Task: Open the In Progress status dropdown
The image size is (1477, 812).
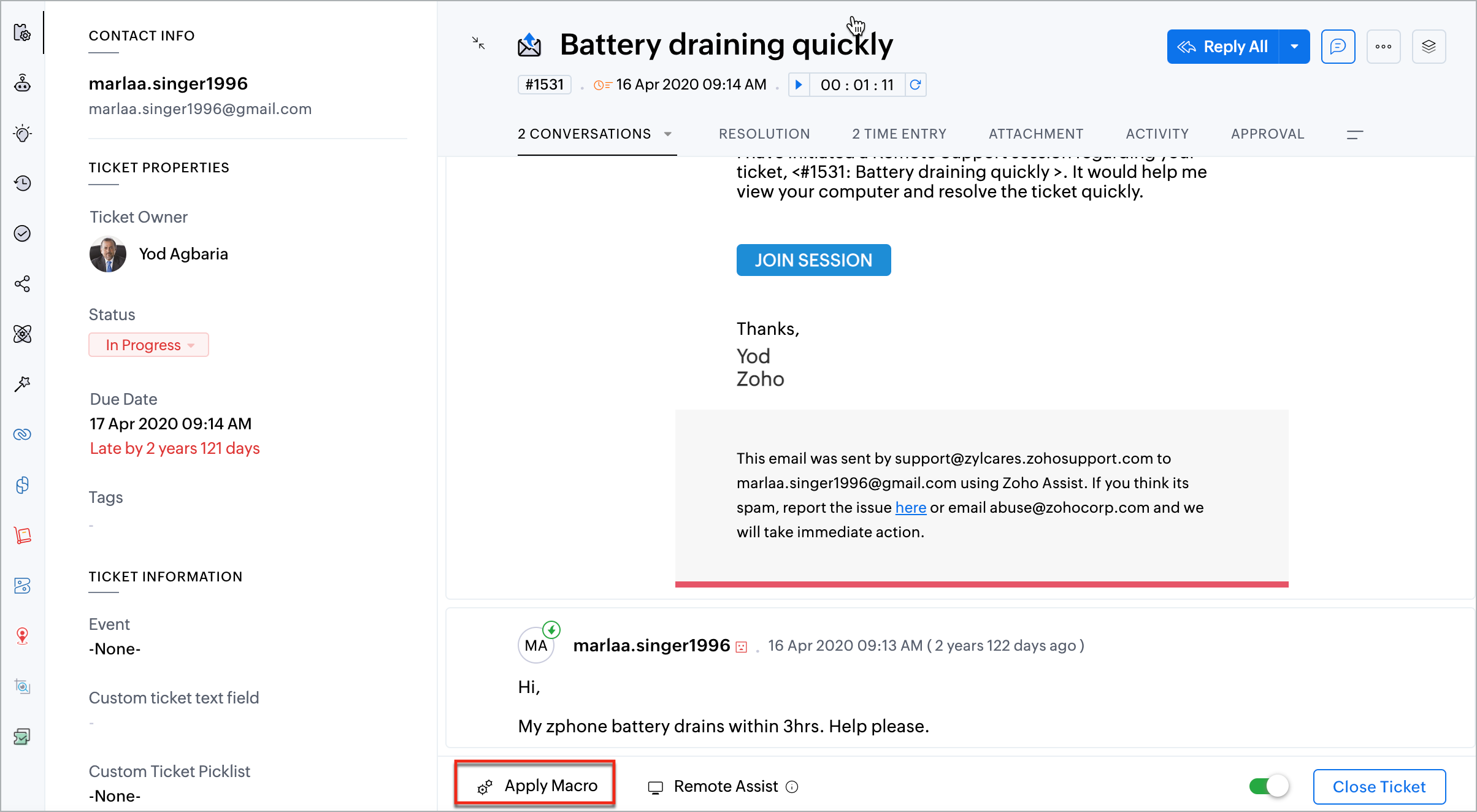Action: point(149,345)
